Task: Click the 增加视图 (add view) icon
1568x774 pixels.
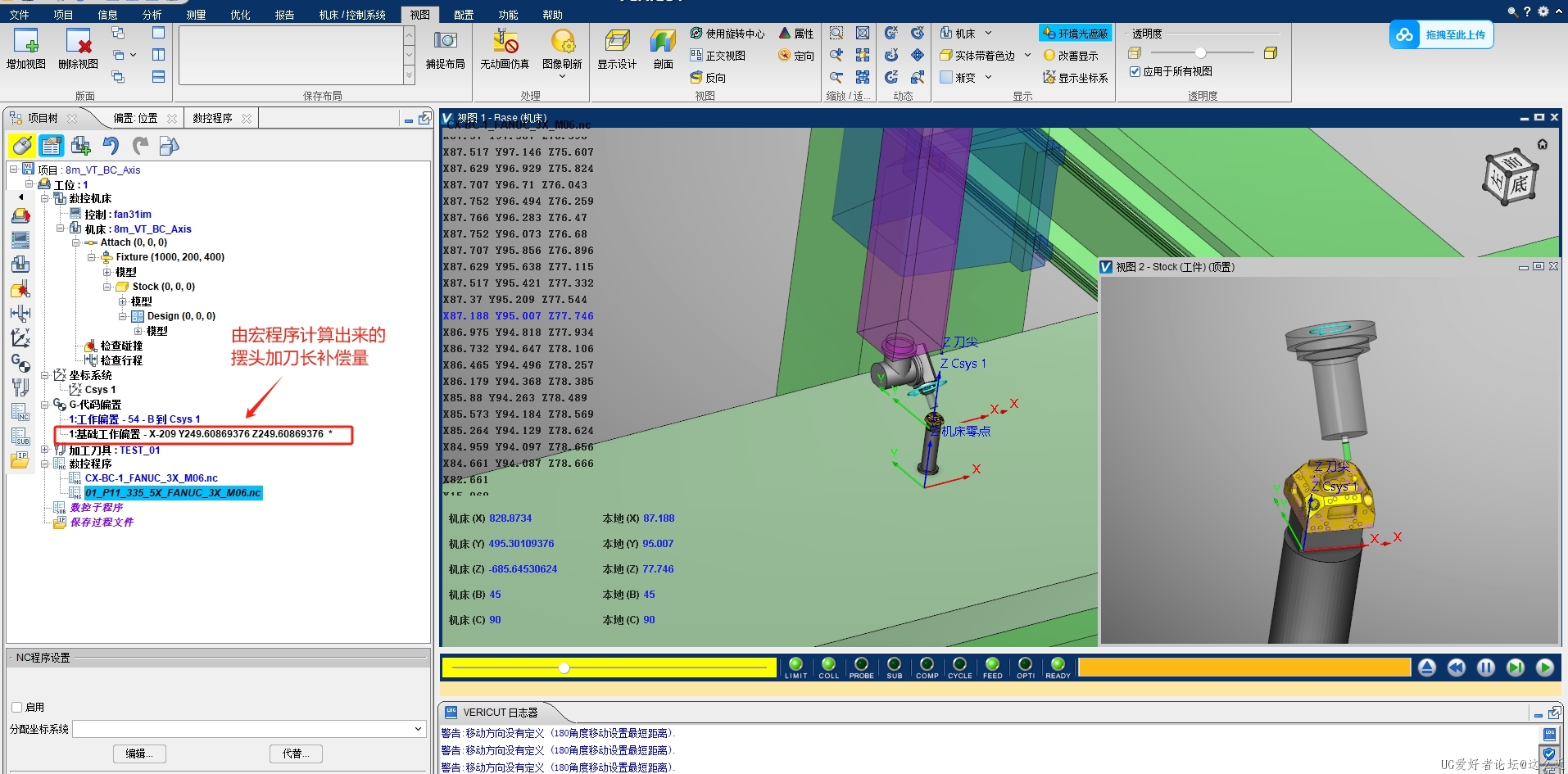Action: tap(26, 41)
